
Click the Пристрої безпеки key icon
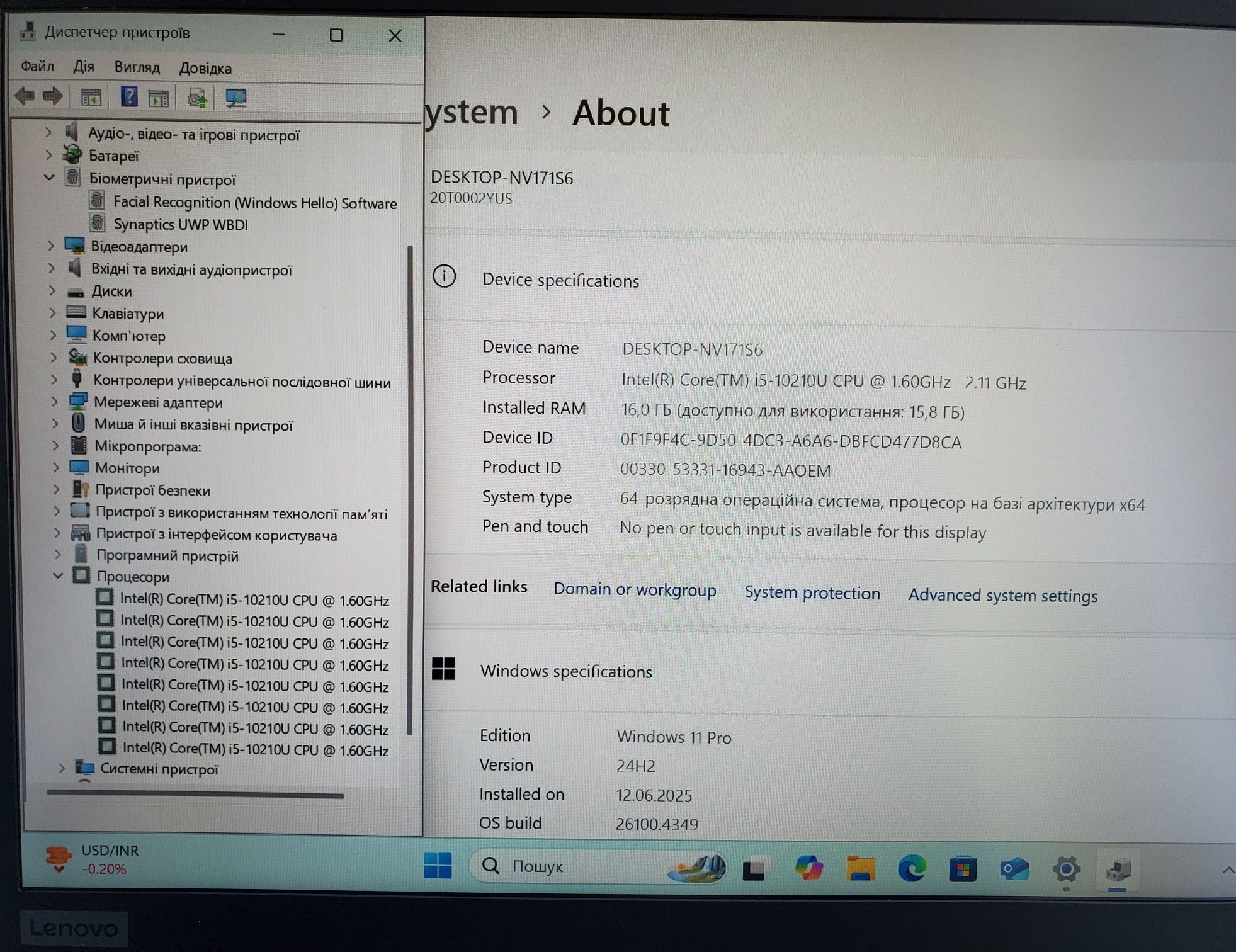81,489
